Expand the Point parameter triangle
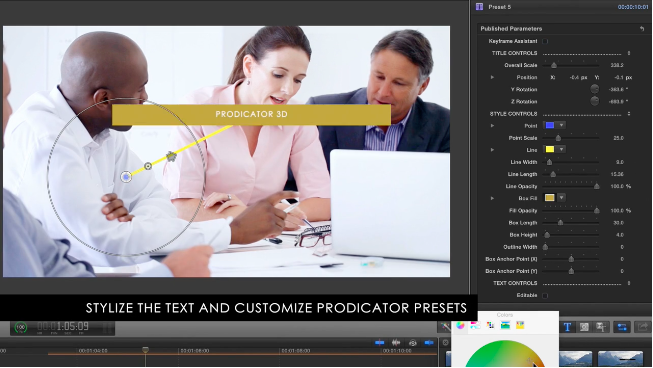The width and height of the screenshot is (653, 368). tap(492, 126)
